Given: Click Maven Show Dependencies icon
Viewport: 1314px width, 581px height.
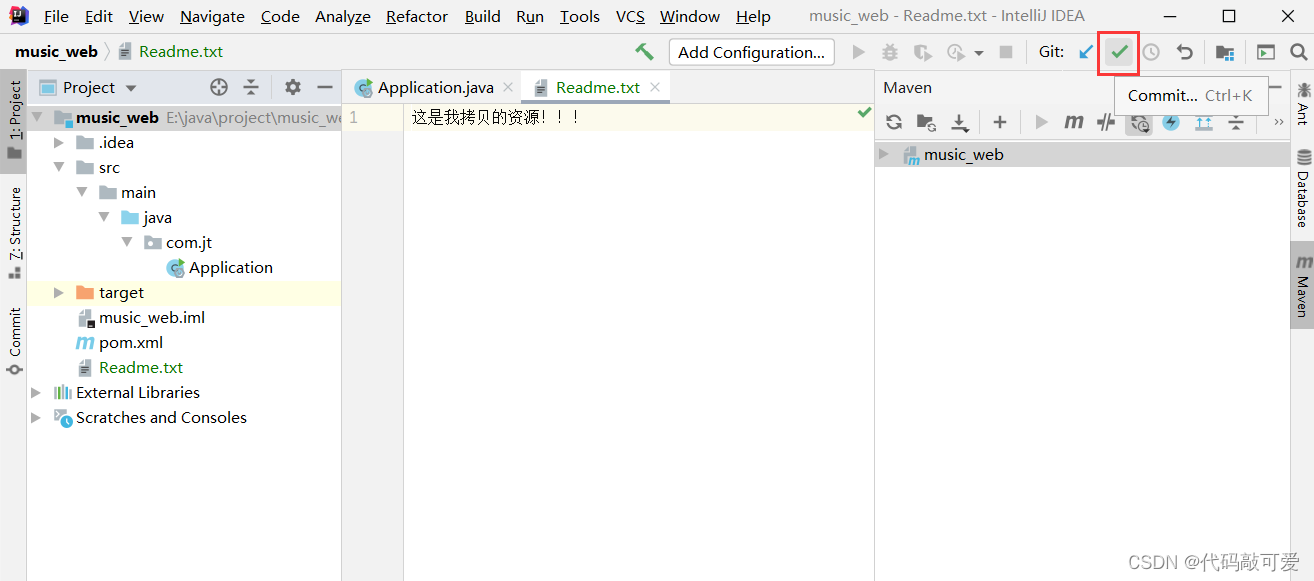Looking at the screenshot, I should [x=1204, y=122].
